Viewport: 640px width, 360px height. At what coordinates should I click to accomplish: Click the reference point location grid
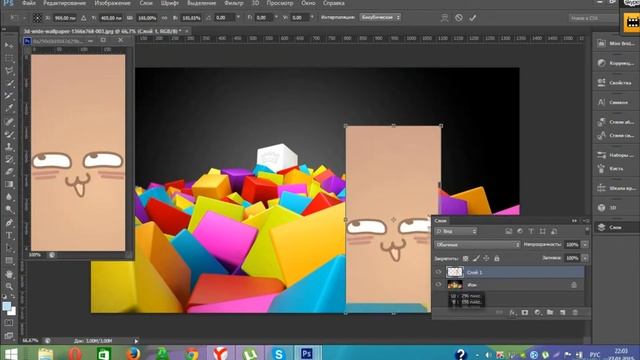(x=37, y=18)
